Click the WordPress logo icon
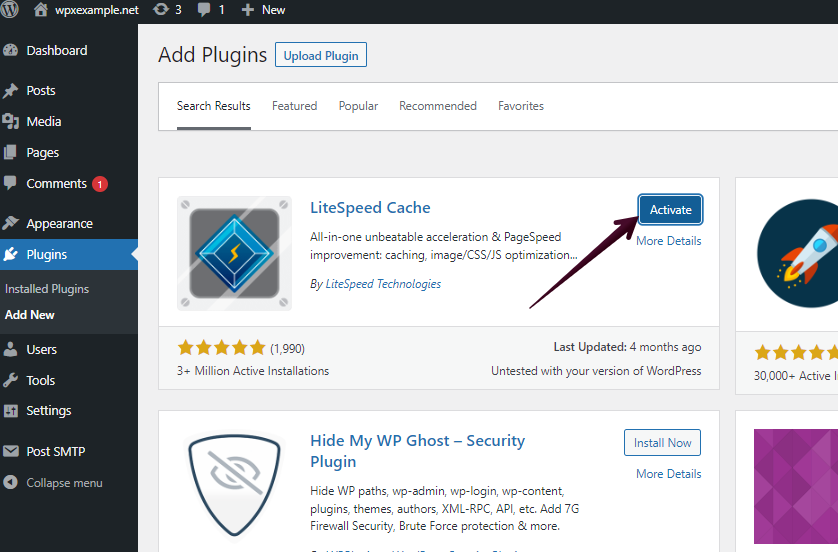 (x=10, y=10)
